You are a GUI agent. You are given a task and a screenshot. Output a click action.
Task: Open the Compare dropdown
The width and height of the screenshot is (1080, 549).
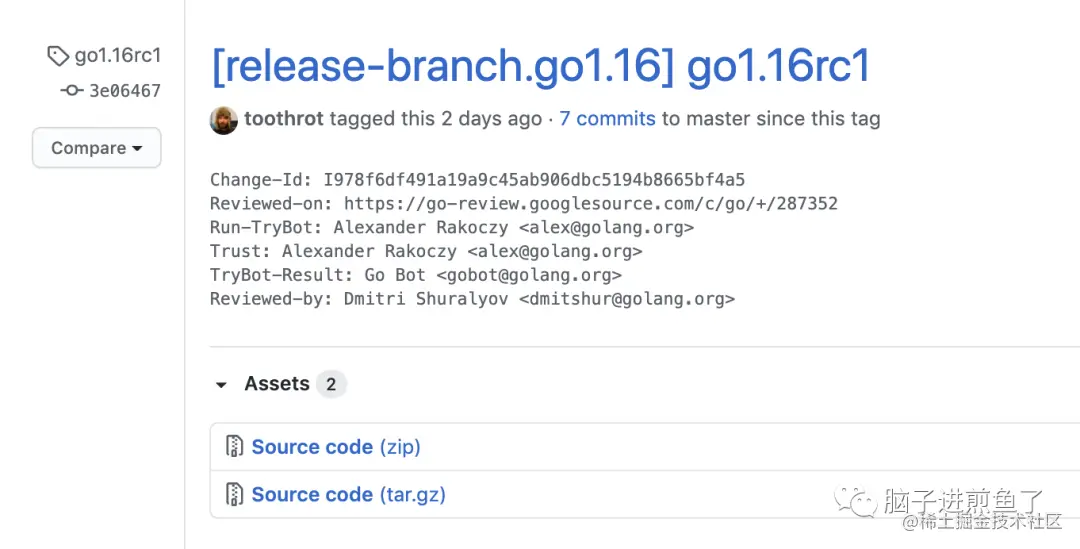96,148
